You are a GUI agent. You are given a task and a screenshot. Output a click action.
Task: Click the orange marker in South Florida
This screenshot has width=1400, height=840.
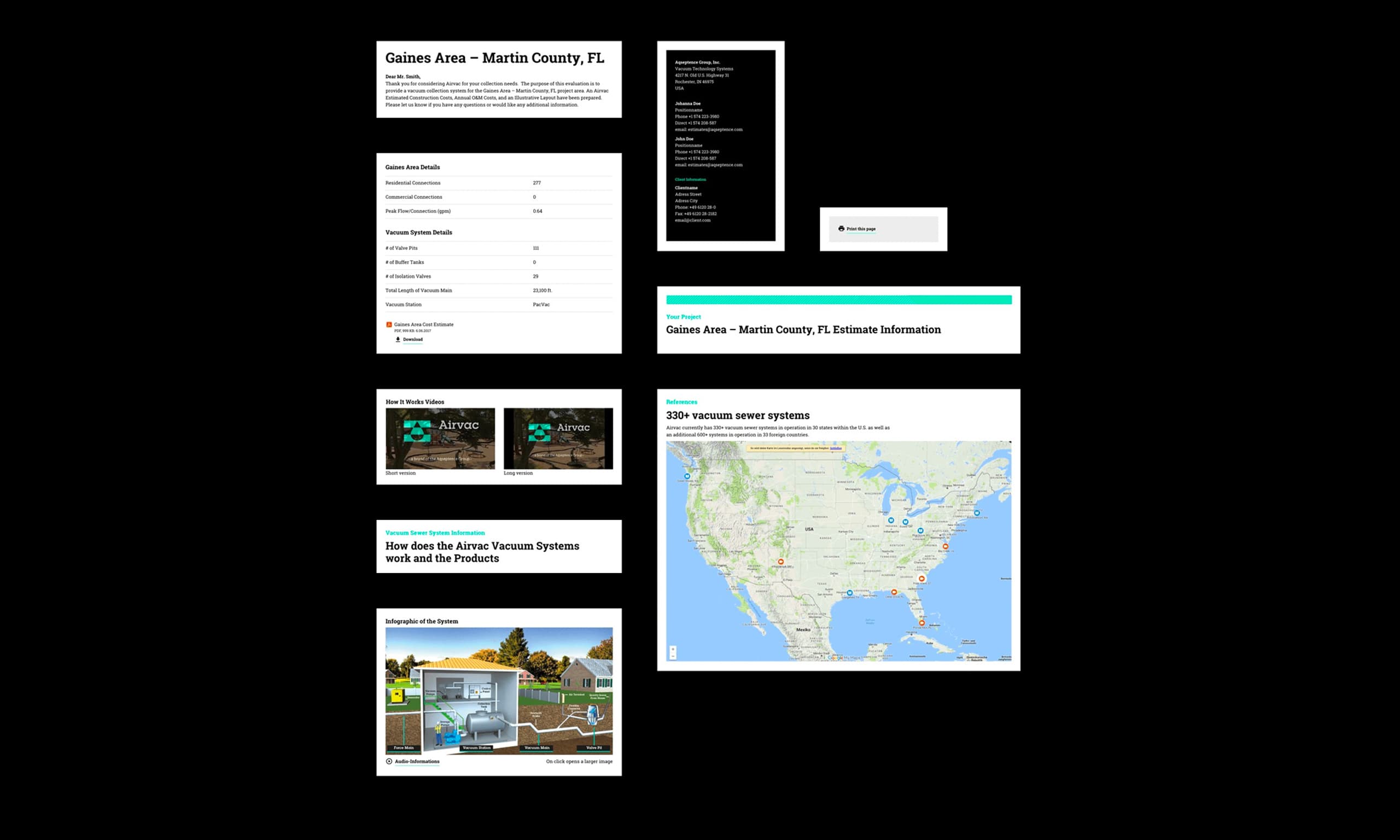[922, 623]
